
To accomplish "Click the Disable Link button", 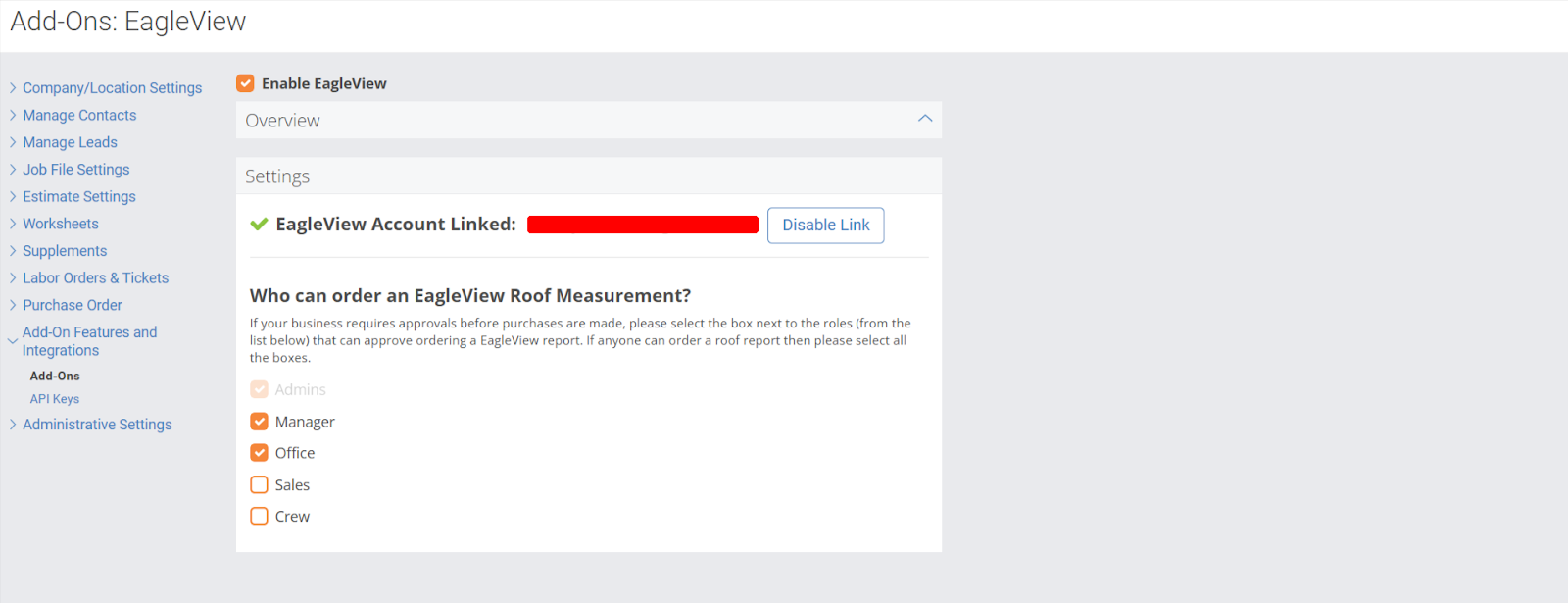I will 825,226.
